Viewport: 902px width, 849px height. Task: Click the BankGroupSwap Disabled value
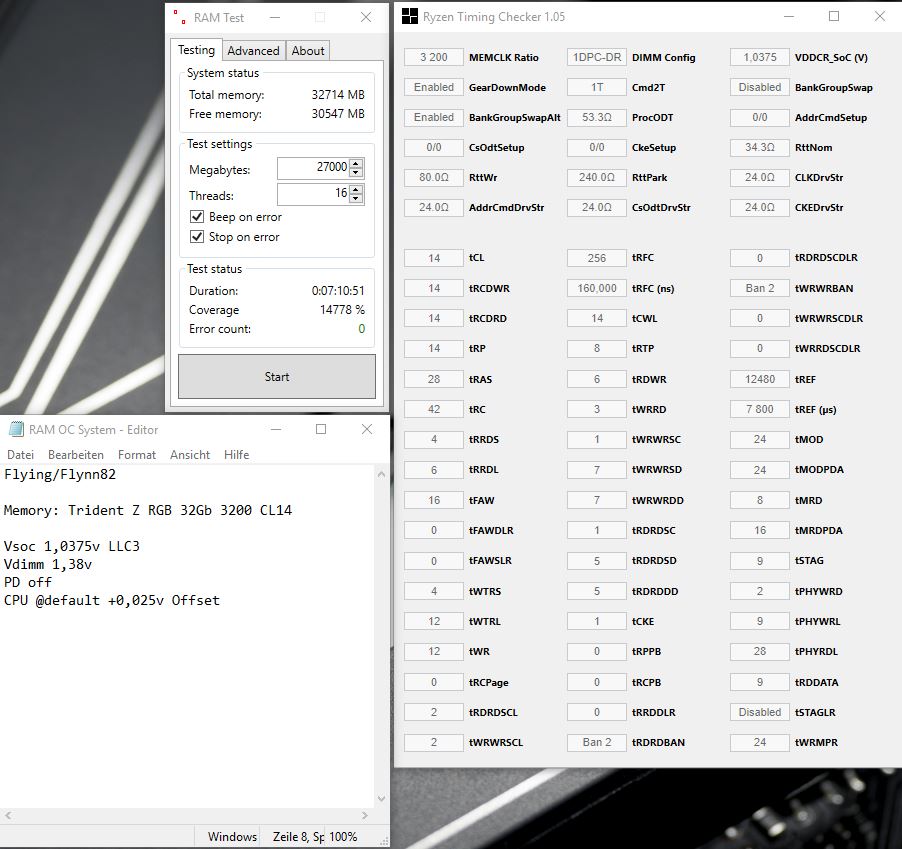759,87
